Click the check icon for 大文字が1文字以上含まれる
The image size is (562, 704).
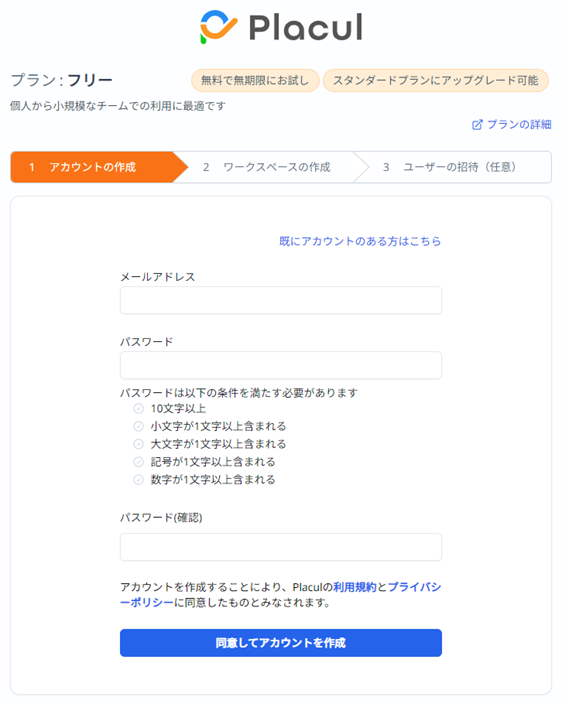coord(138,444)
